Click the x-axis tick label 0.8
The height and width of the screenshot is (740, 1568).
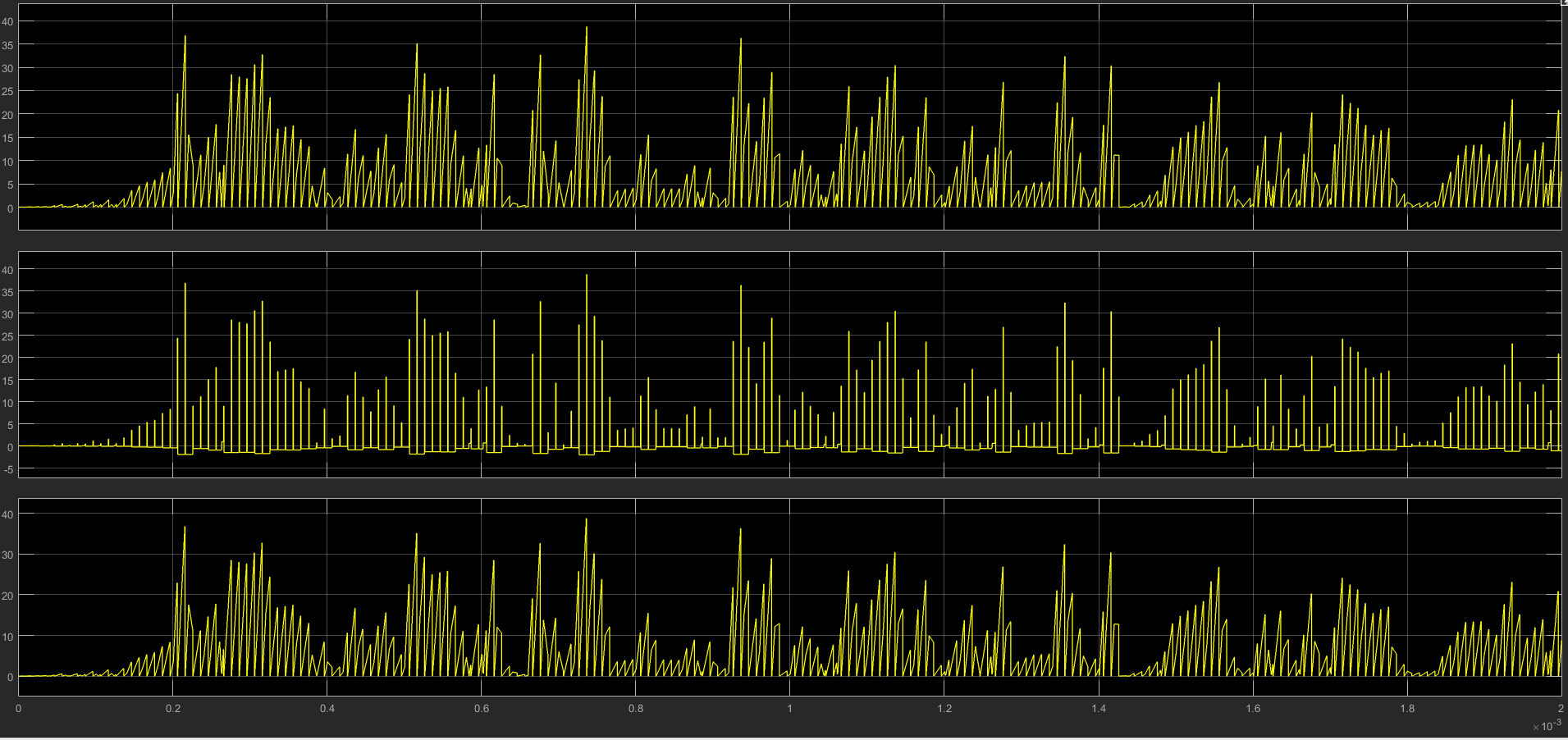click(x=636, y=708)
